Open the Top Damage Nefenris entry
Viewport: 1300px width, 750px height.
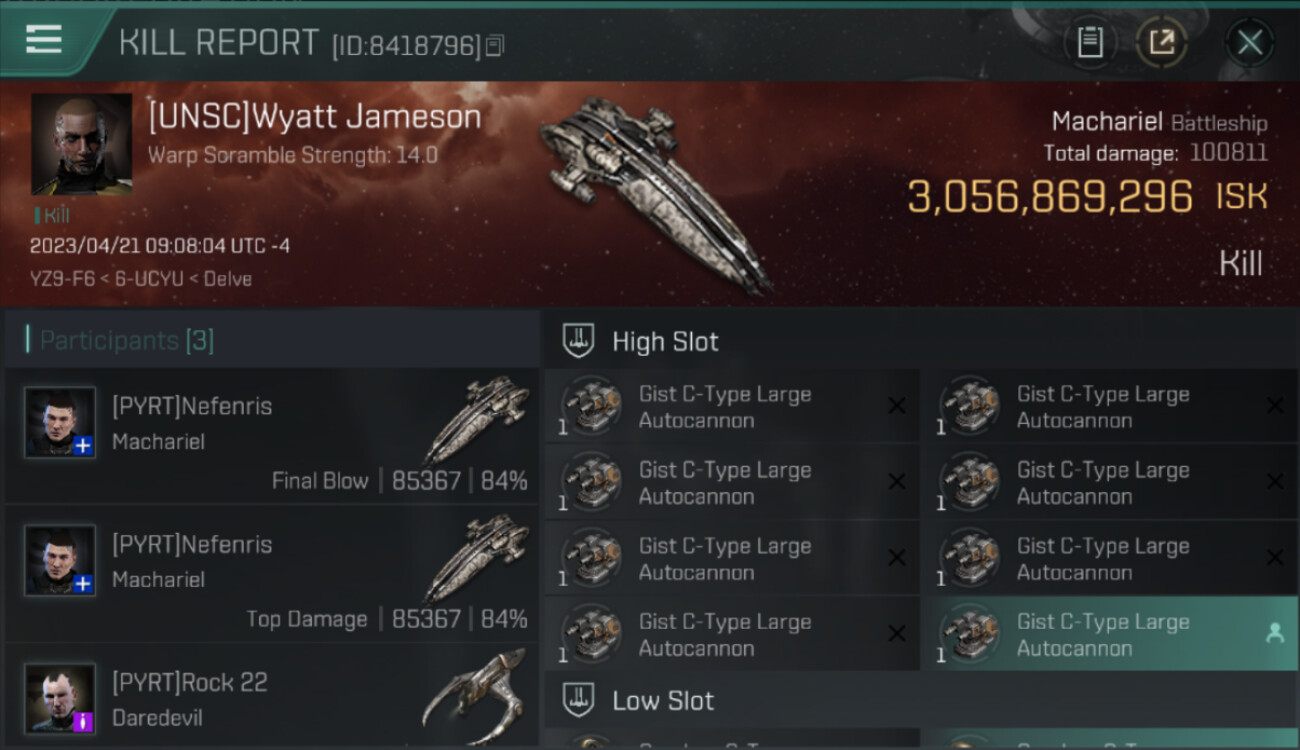[271, 574]
